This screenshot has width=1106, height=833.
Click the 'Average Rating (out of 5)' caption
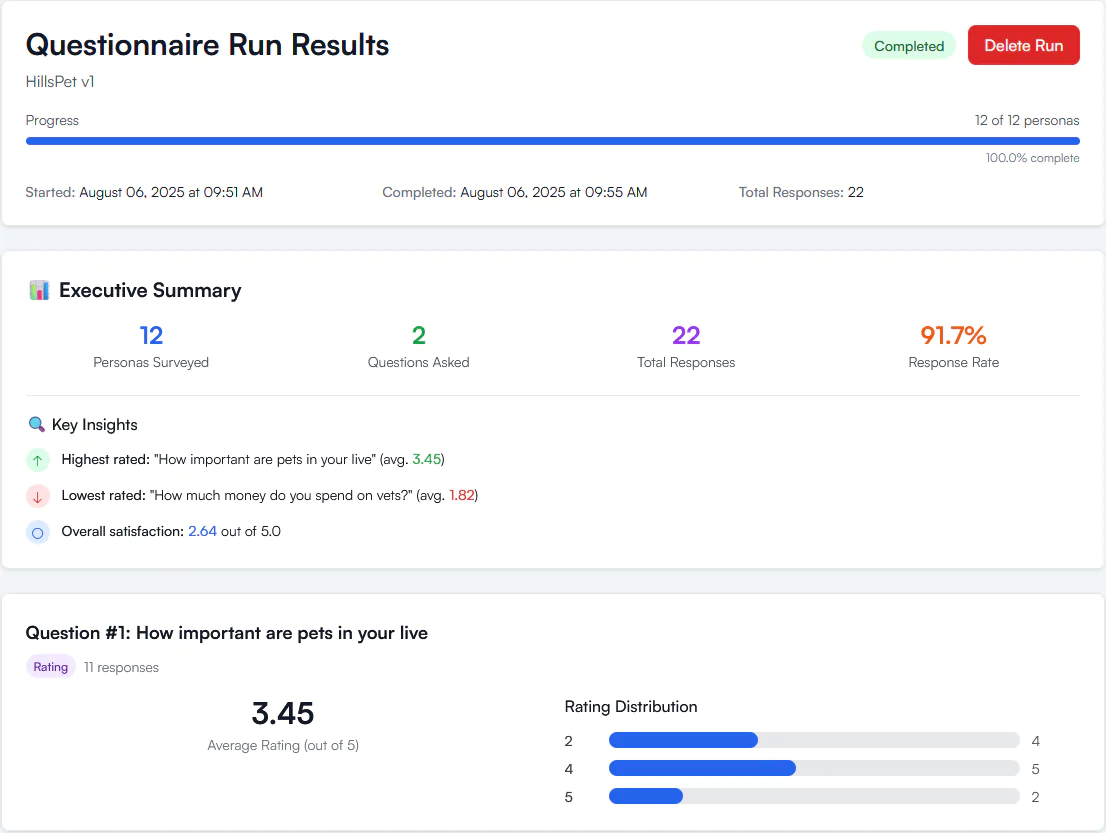(x=283, y=746)
